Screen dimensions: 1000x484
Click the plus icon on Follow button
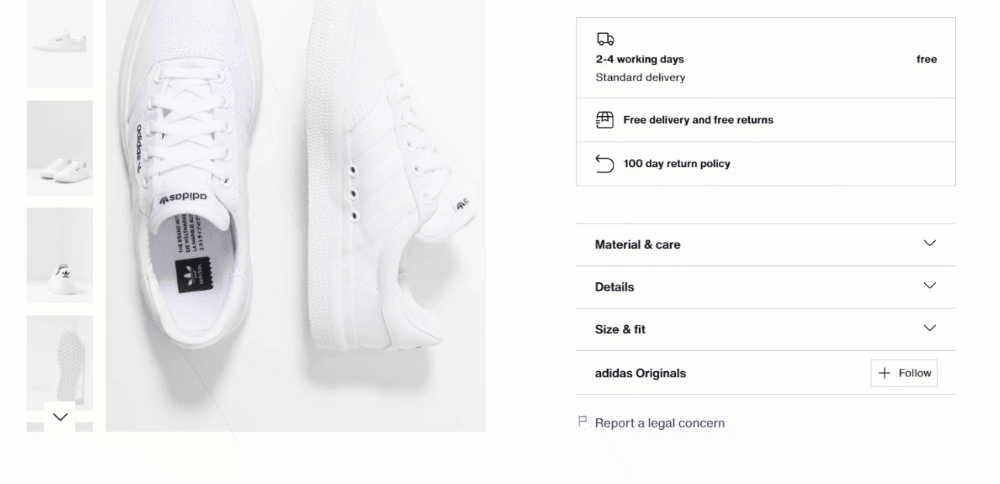coord(884,373)
